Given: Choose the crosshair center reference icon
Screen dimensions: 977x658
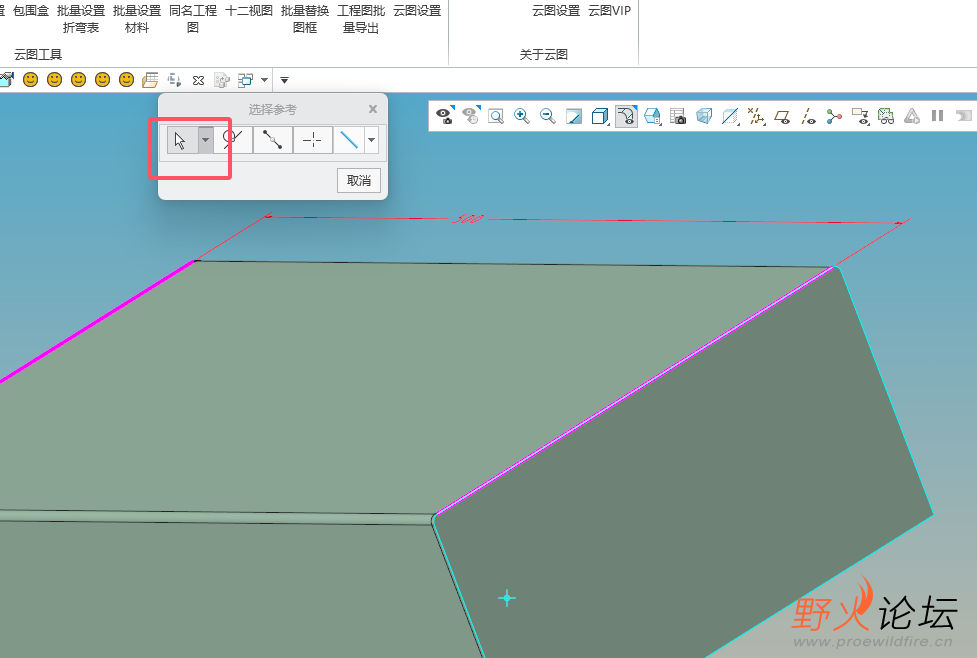Looking at the screenshot, I should point(312,140).
